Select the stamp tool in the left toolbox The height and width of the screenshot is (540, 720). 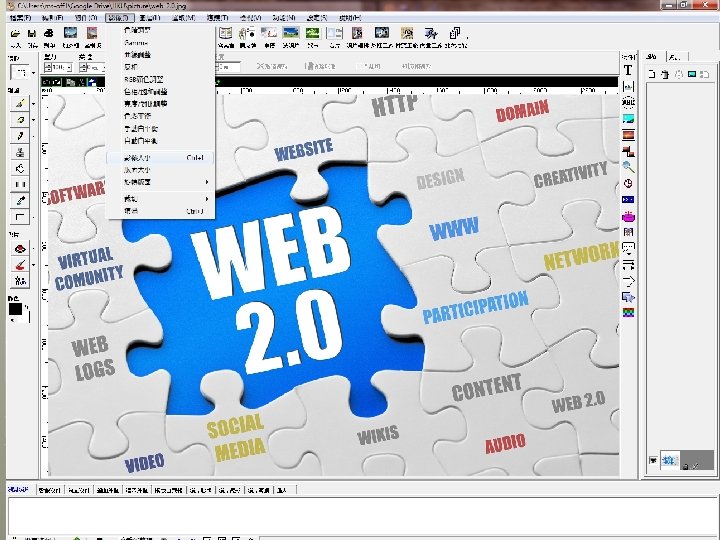point(20,152)
